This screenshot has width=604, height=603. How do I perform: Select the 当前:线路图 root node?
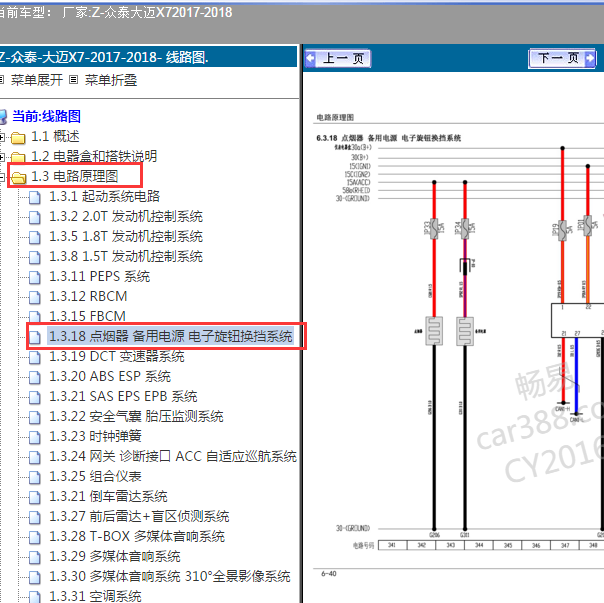(46, 116)
